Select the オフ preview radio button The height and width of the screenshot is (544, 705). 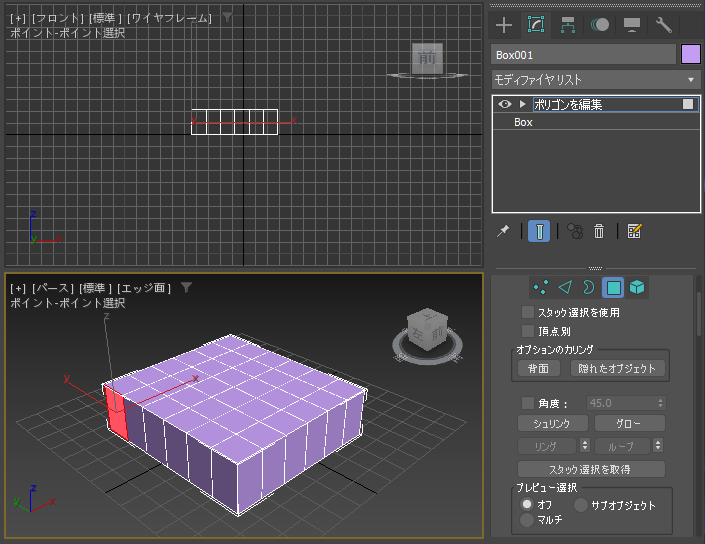pos(527,504)
